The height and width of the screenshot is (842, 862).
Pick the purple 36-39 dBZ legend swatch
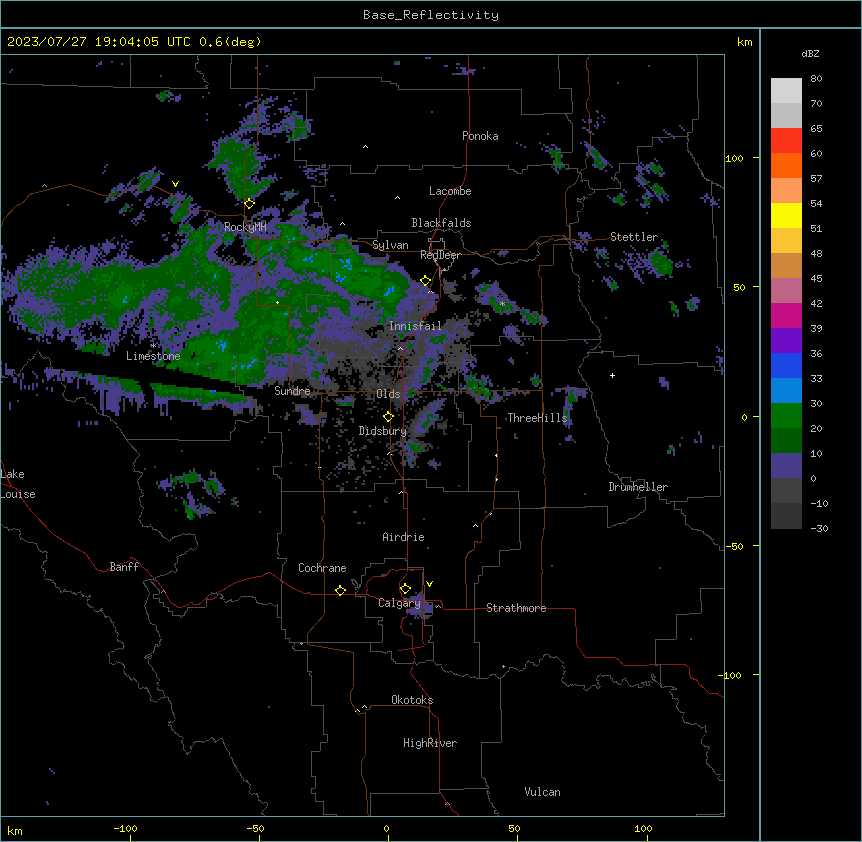(x=786, y=341)
